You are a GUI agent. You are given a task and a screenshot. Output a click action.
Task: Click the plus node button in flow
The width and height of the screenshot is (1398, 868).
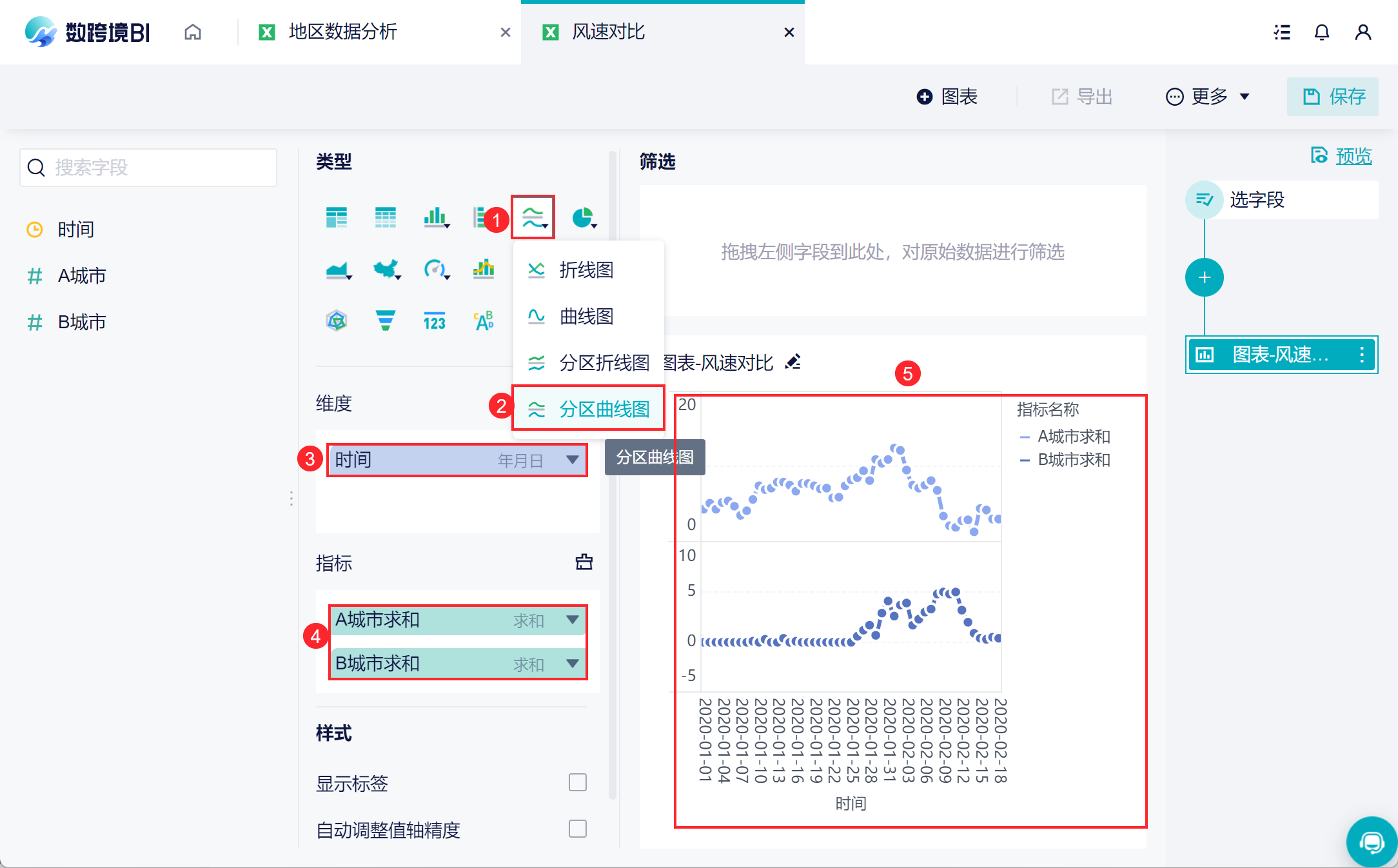coord(1204,278)
